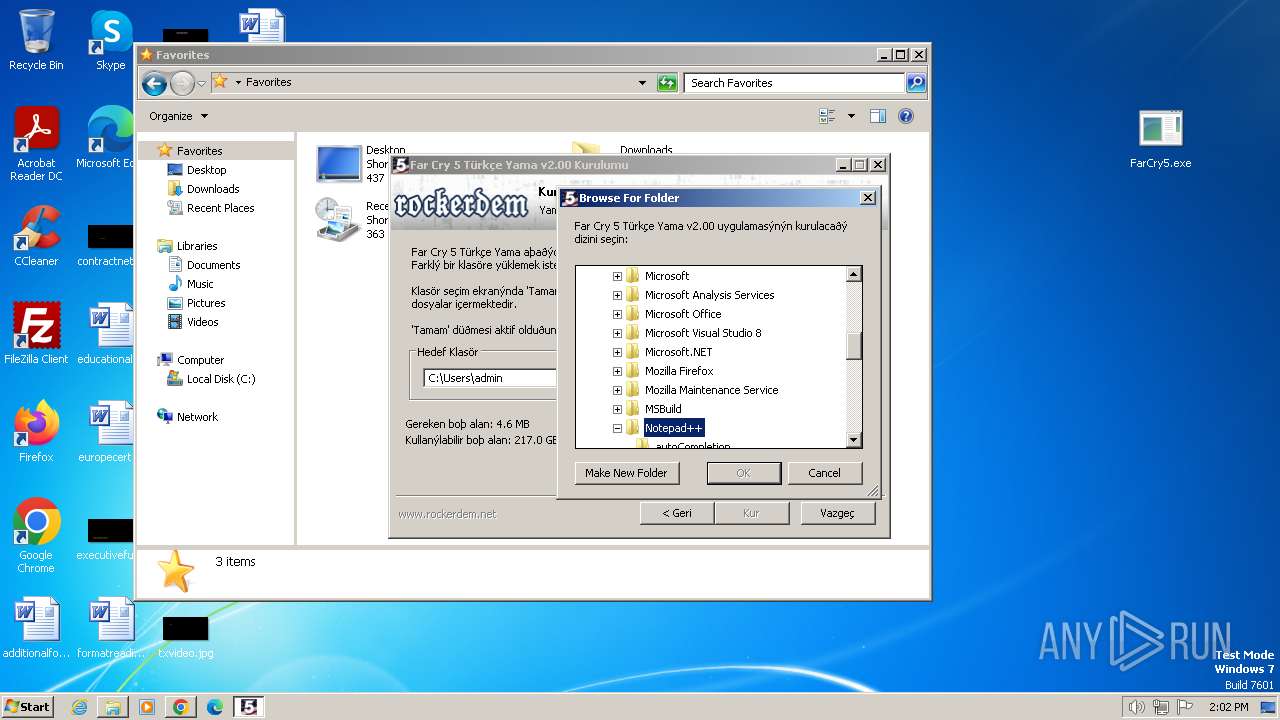This screenshot has height=720, width=1280.
Task: Select Recent Places in navigation pane
Action: click(x=220, y=208)
